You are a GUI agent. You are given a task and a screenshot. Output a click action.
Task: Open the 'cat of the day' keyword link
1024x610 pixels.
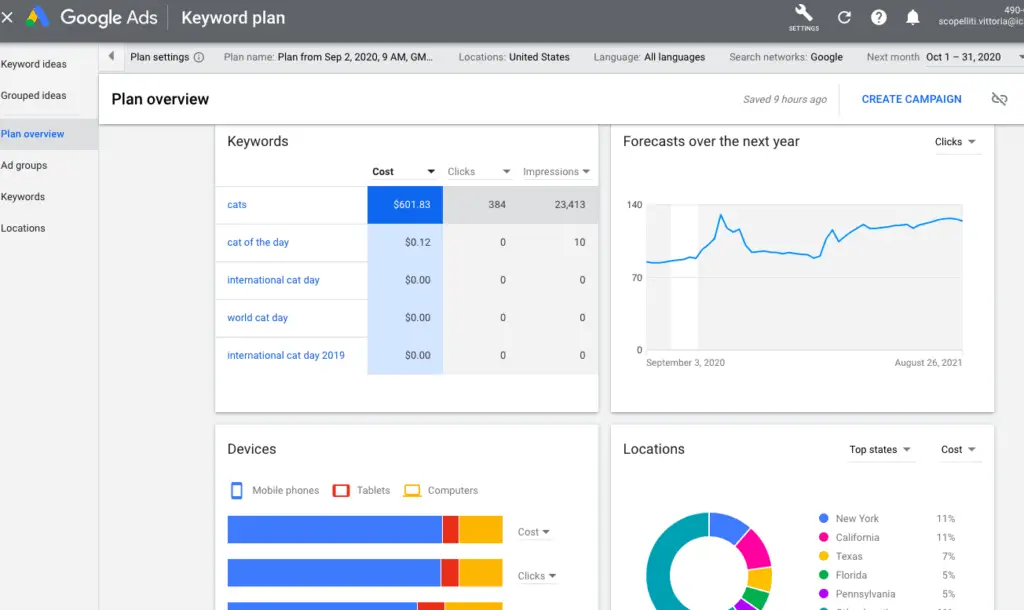point(258,242)
